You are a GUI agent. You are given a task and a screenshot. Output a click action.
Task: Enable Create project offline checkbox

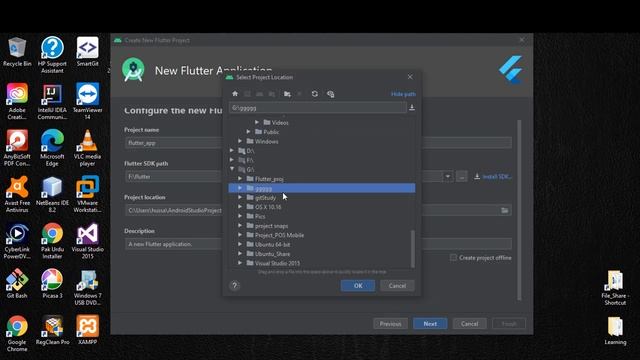tap(453, 258)
